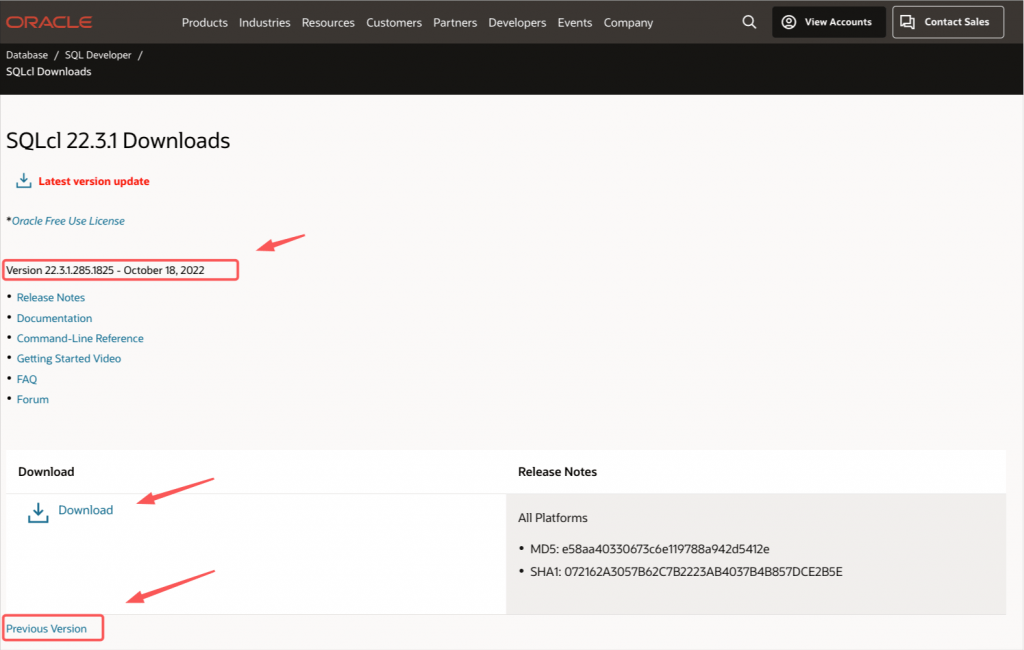
Task: Open the search magnifier icon
Action: 749,22
